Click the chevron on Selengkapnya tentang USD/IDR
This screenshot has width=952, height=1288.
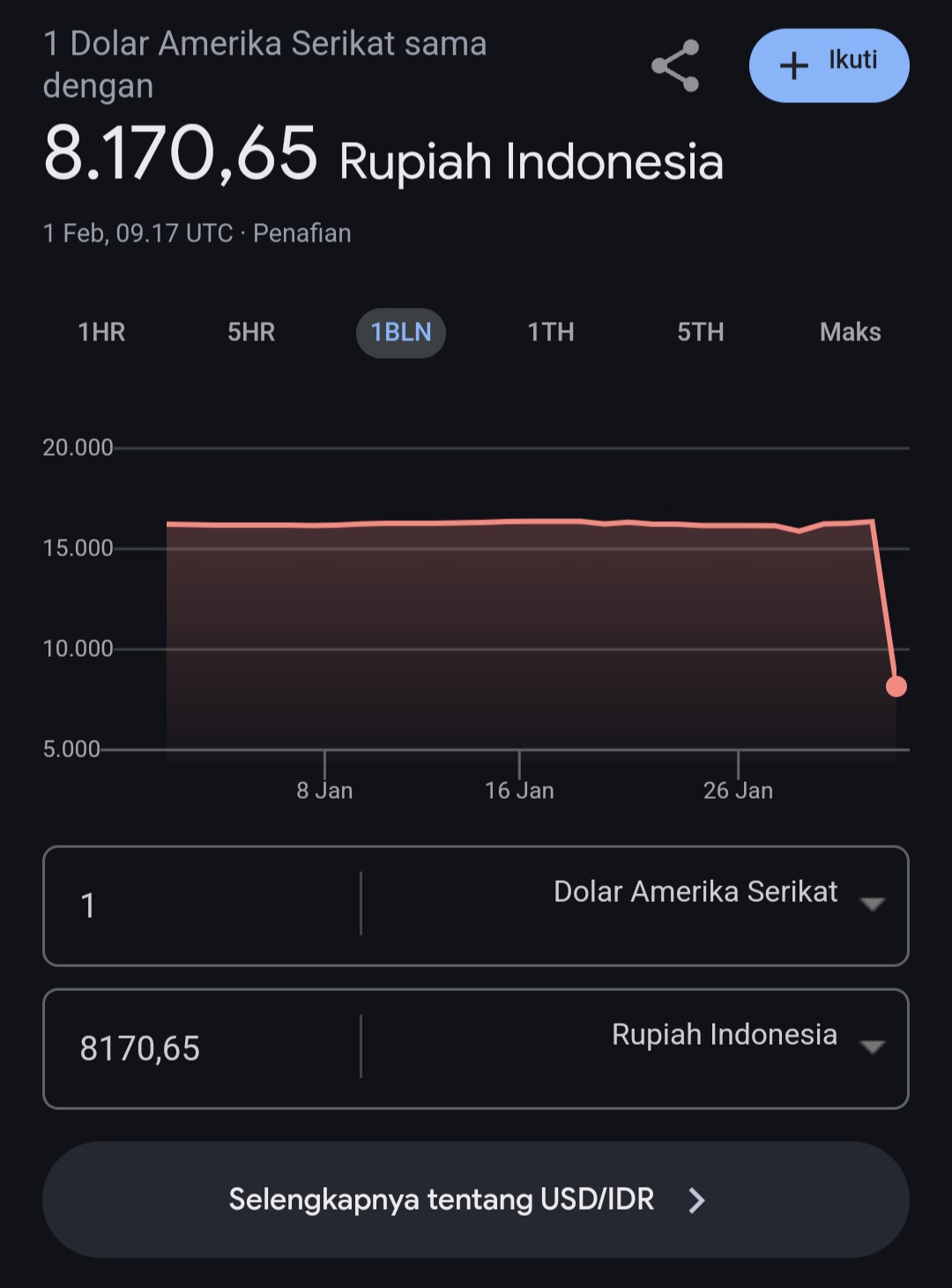696,1200
